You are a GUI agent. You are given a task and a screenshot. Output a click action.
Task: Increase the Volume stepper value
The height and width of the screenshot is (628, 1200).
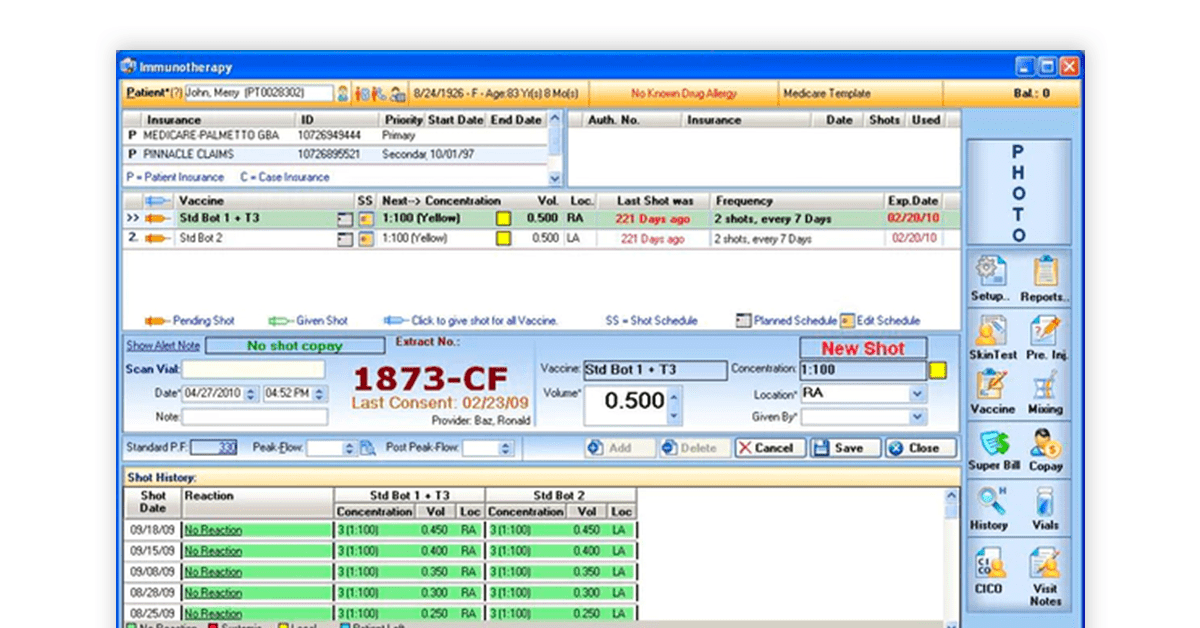coord(674,394)
